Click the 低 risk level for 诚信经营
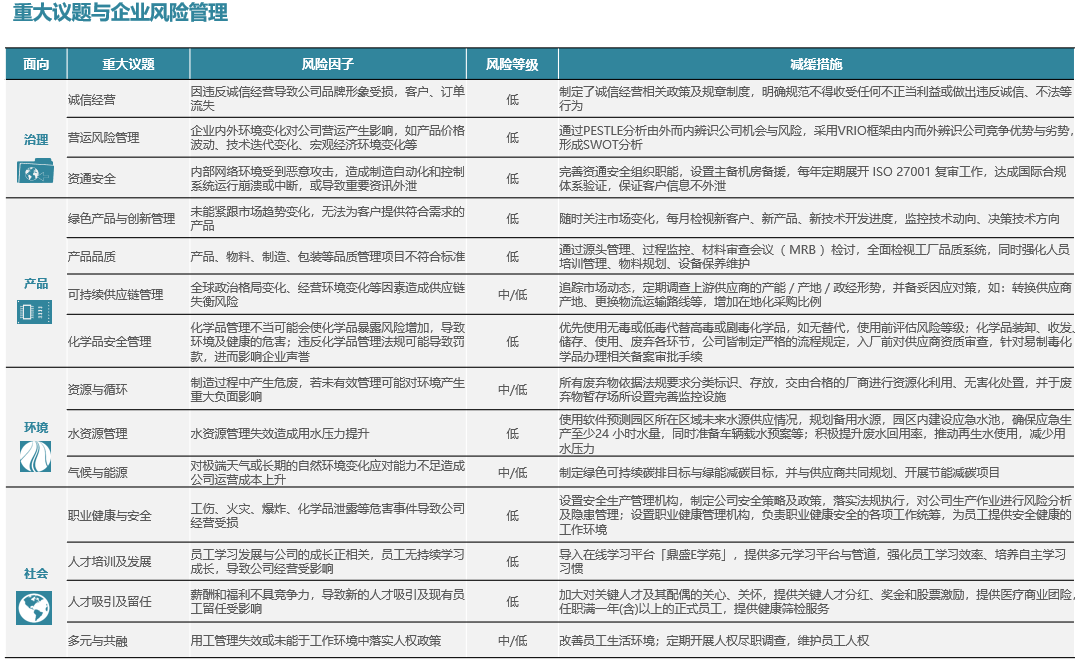 click(x=512, y=99)
